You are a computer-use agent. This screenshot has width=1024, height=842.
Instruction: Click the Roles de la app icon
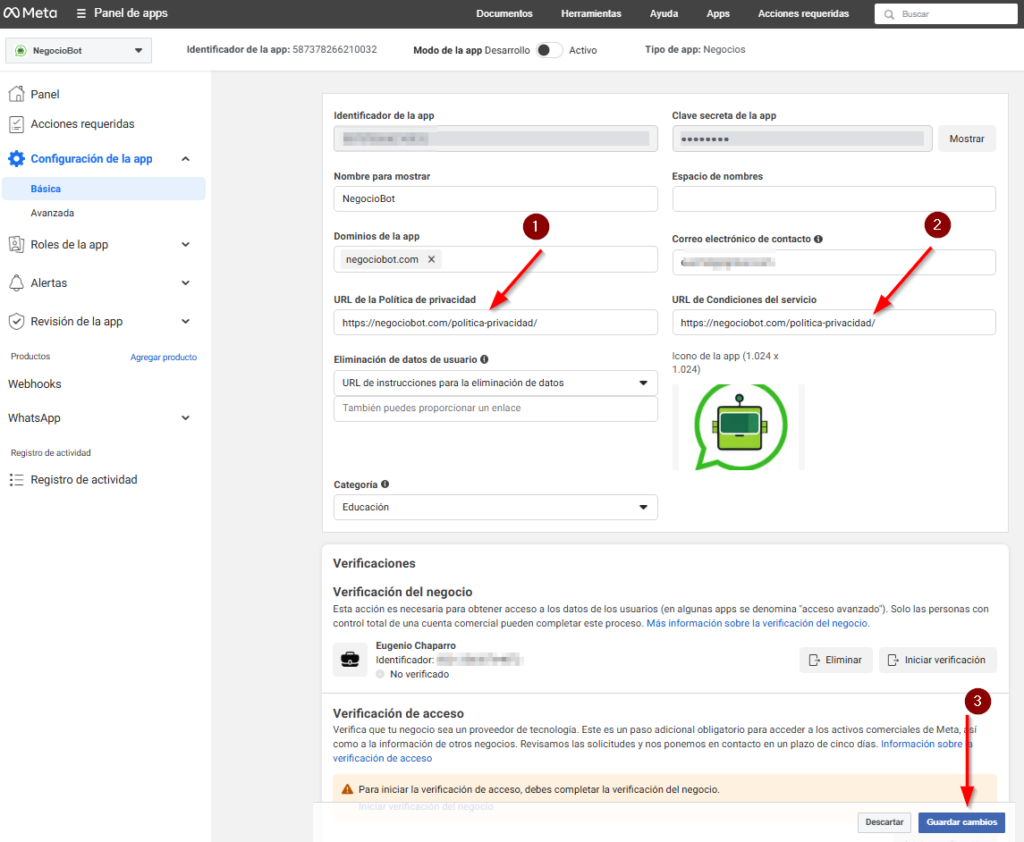[x=16, y=244]
